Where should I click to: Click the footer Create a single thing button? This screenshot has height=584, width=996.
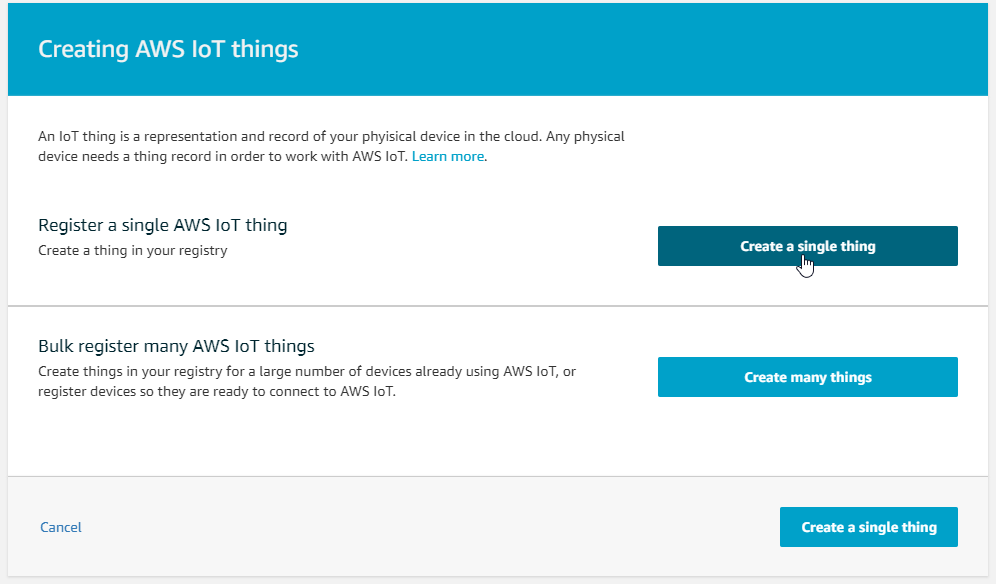pyautogui.click(x=868, y=527)
